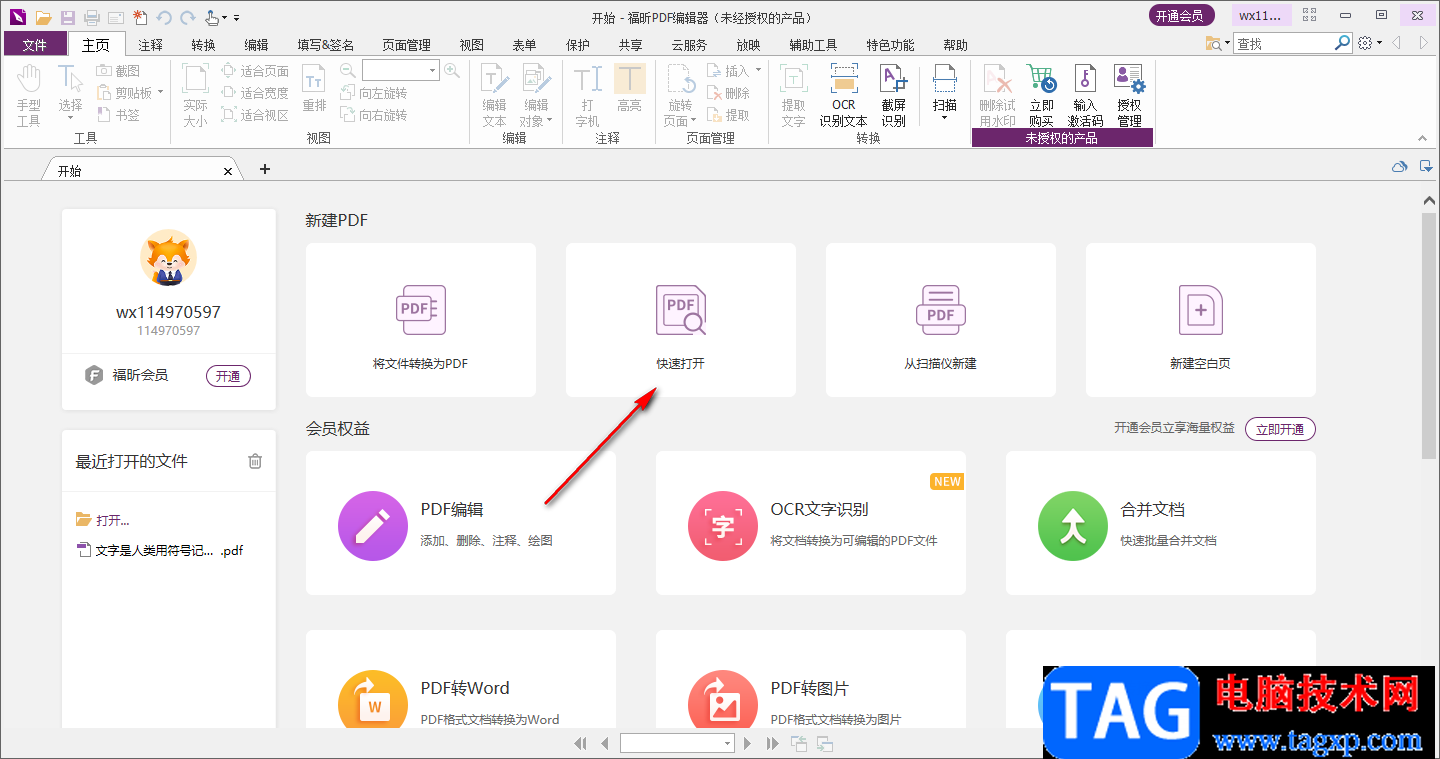Click the 立即开通 button

[x=1280, y=429]
